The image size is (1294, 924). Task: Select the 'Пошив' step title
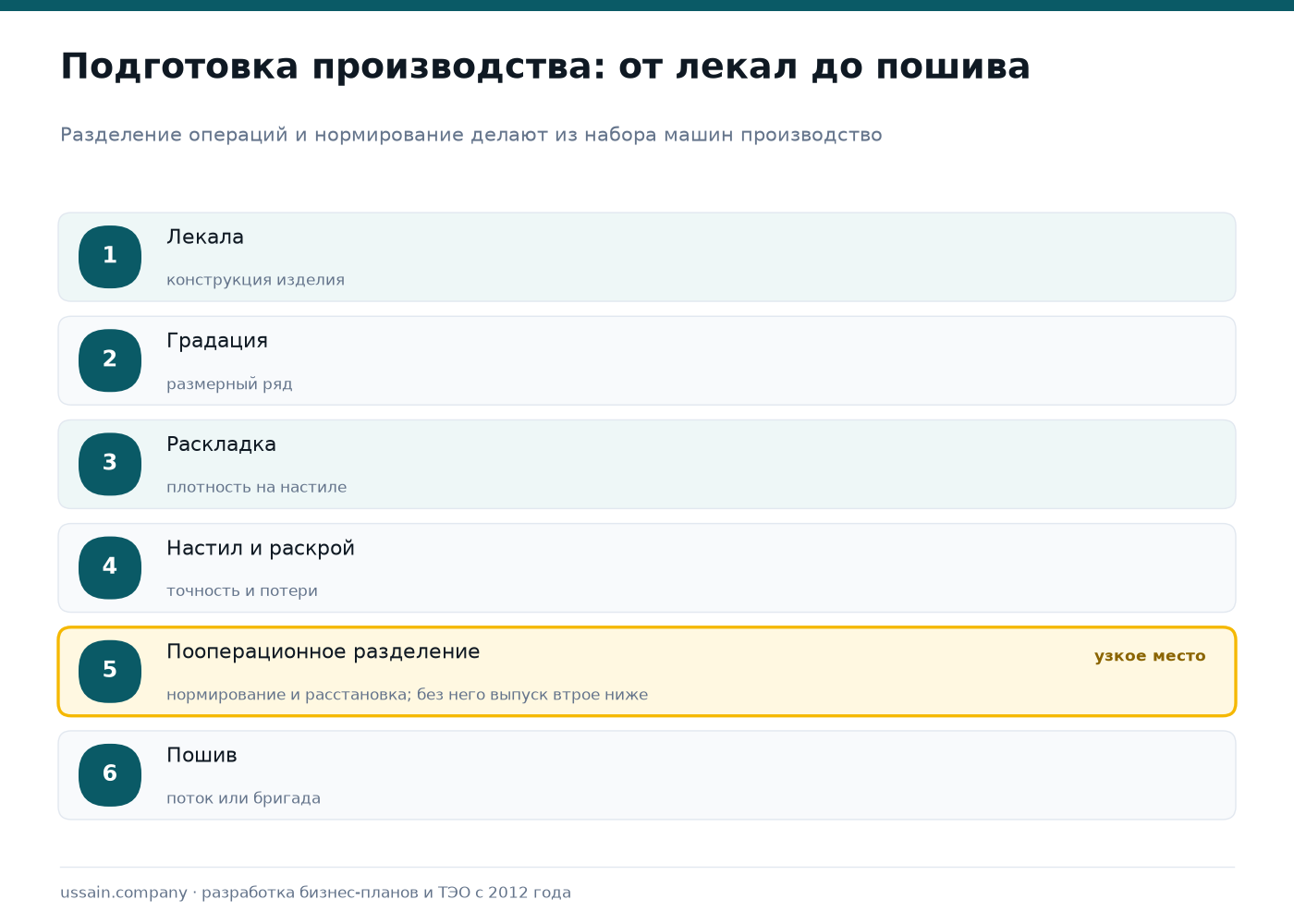pos(201,756)
